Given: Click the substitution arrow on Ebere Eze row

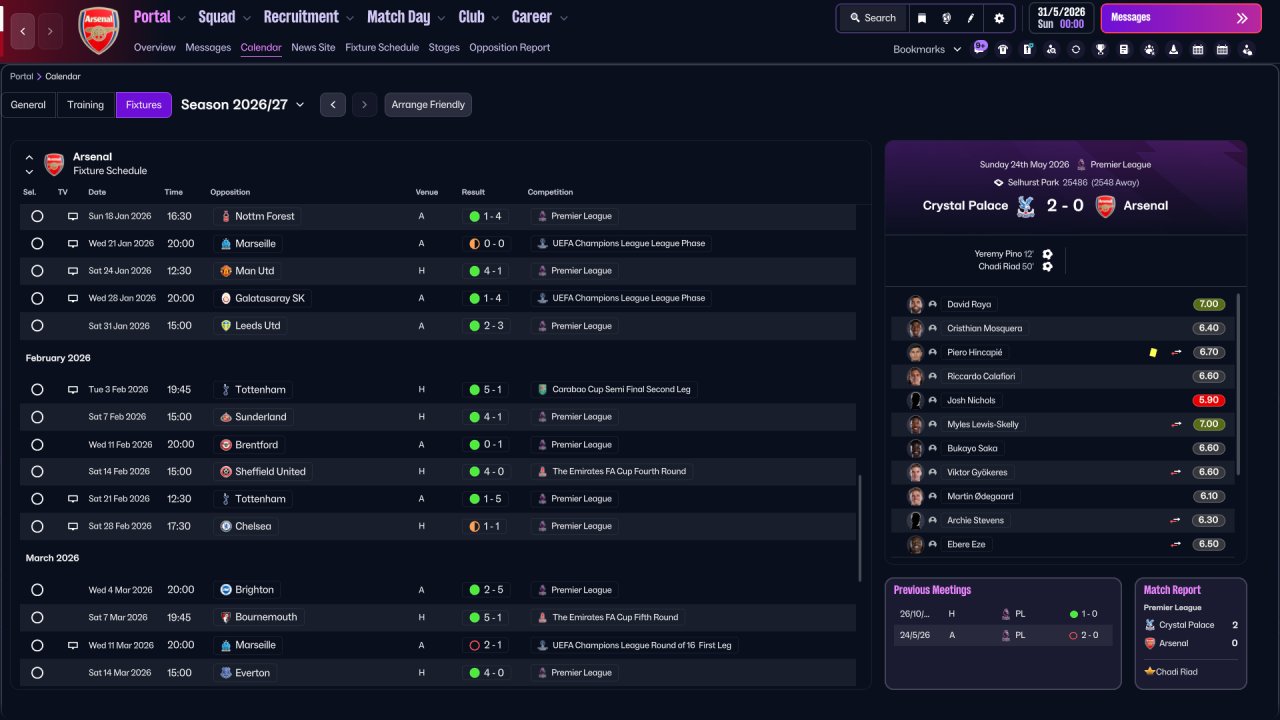Looking at the screenshot, I should [x=1177, y=544].
